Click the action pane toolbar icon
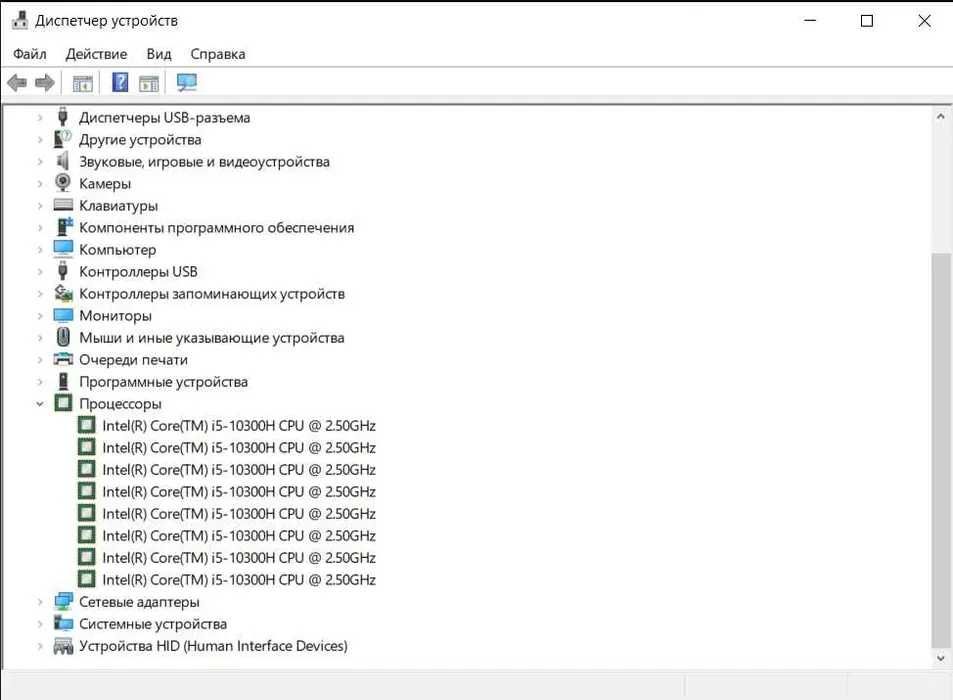Image resolution: width=953 pixels, height=700 pixels. point(149,83)
